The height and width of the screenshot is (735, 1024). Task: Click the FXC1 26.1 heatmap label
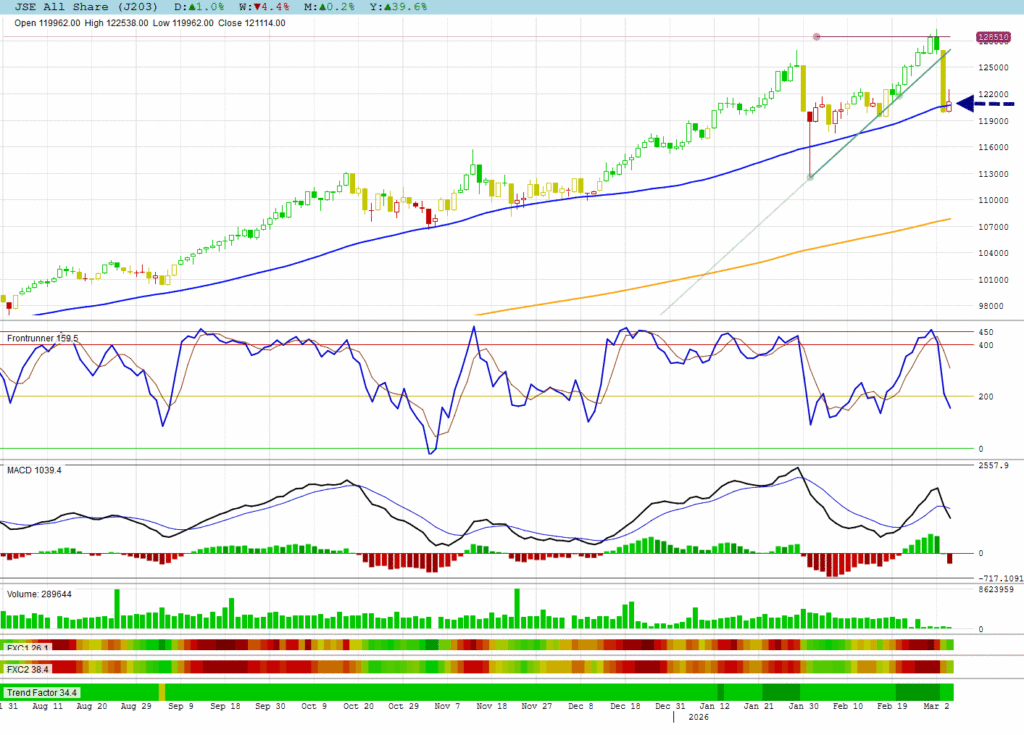29,646
